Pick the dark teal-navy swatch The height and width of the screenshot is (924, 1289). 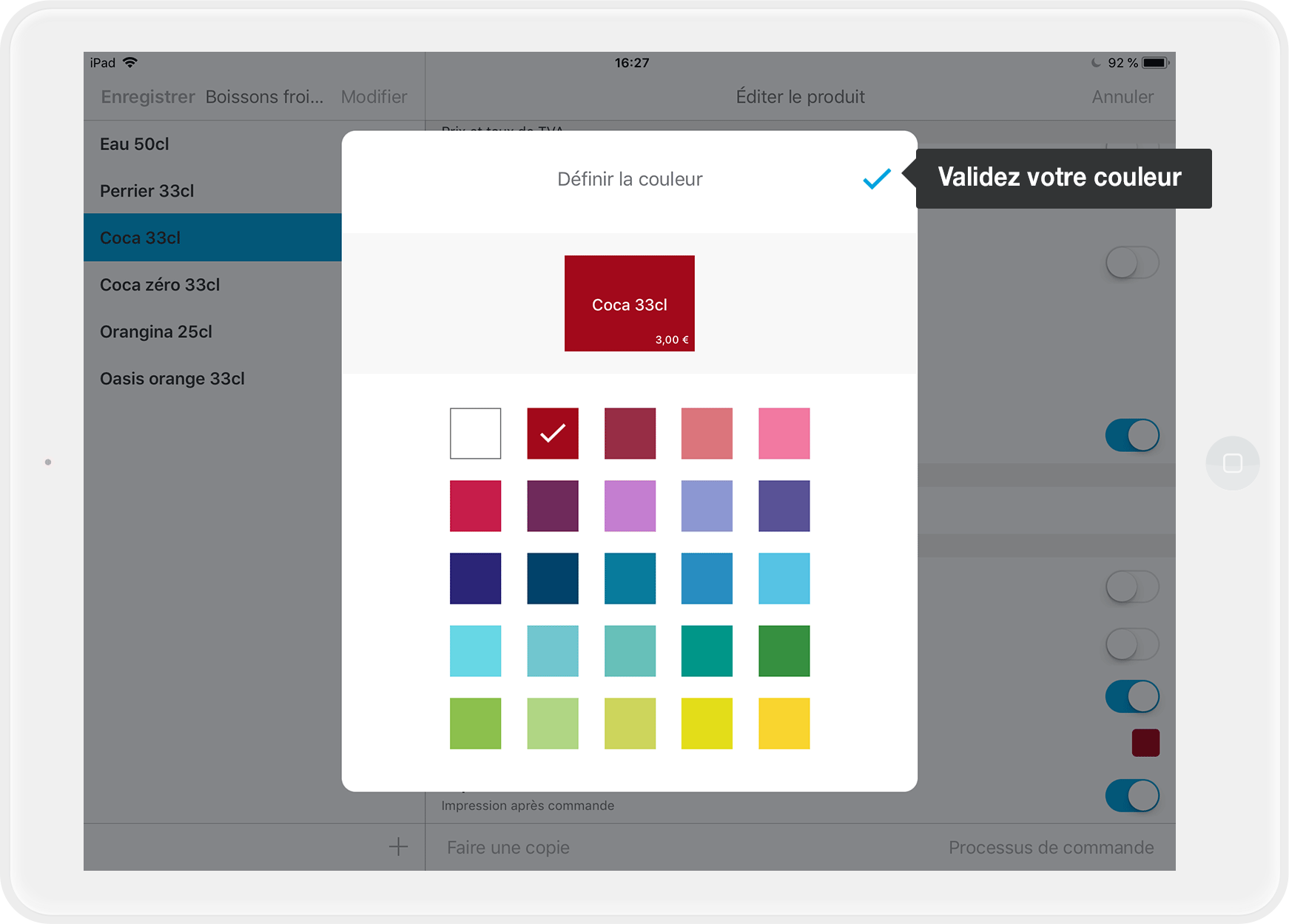pos(553,579)
